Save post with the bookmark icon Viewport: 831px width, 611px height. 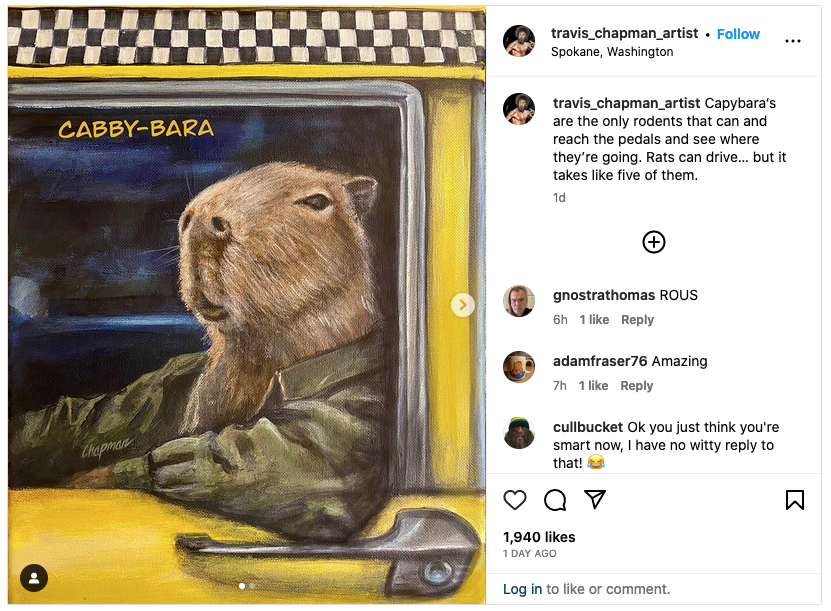click(x=795, y=500)
